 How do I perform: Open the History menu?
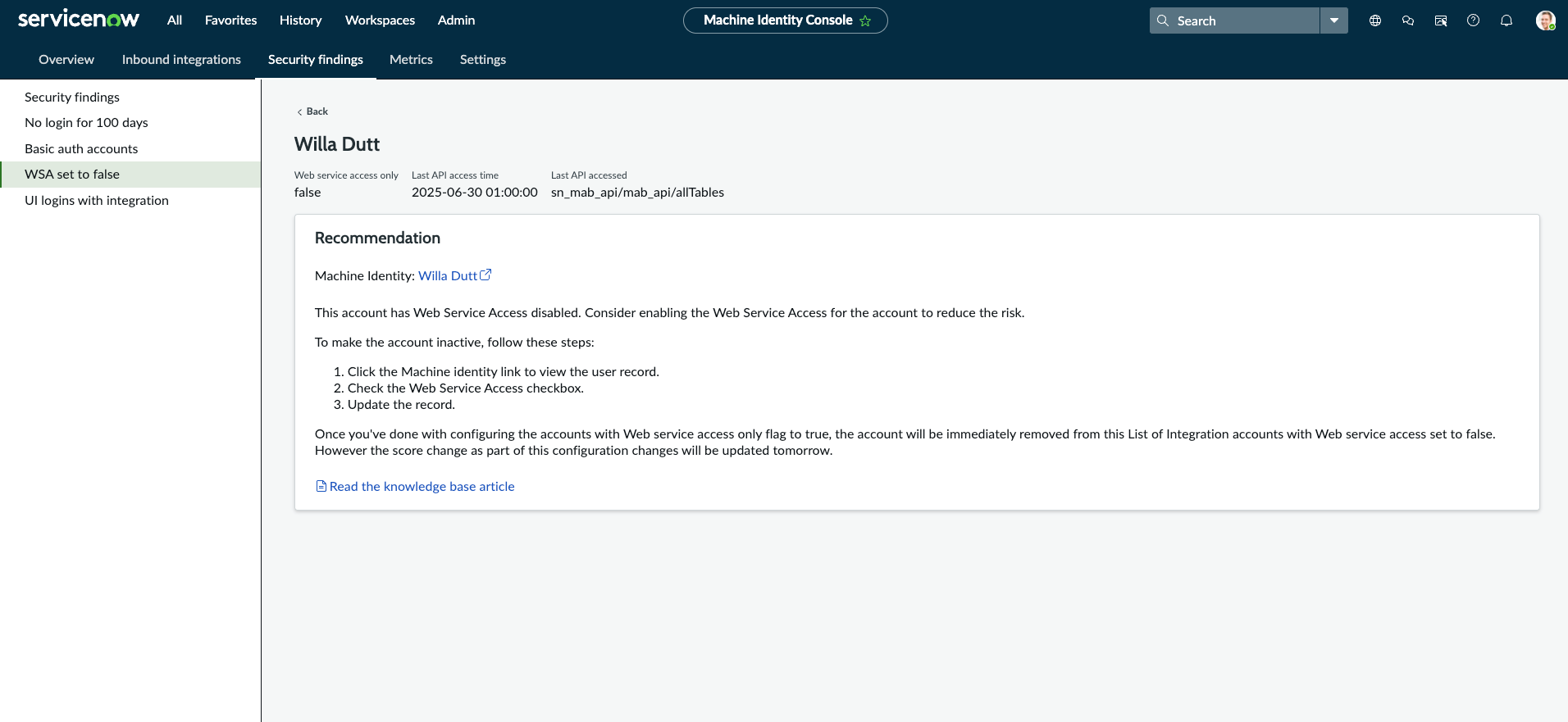(300, 20)
